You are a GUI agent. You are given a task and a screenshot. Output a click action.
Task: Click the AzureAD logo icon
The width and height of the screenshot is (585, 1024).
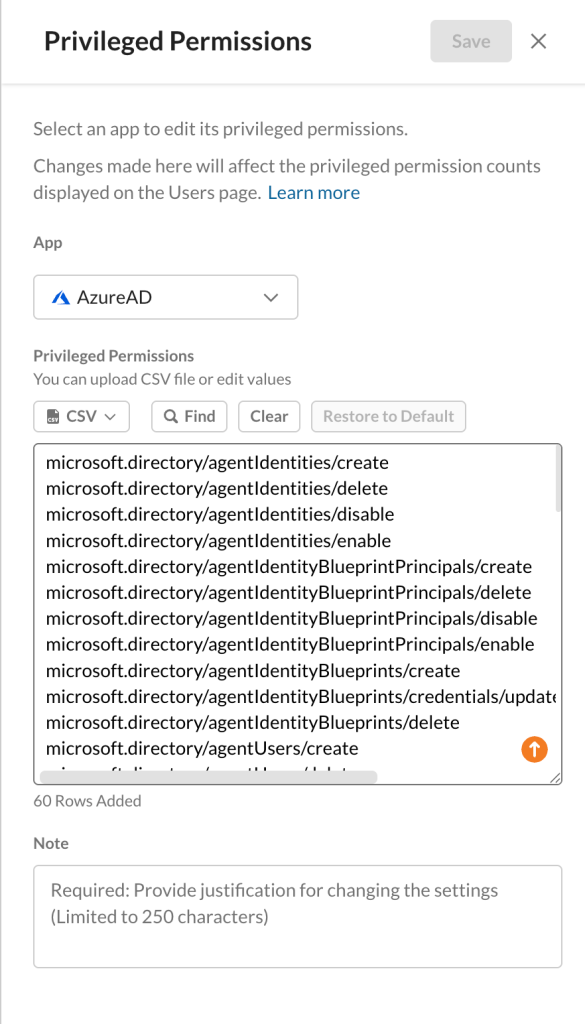click(61, 298)
